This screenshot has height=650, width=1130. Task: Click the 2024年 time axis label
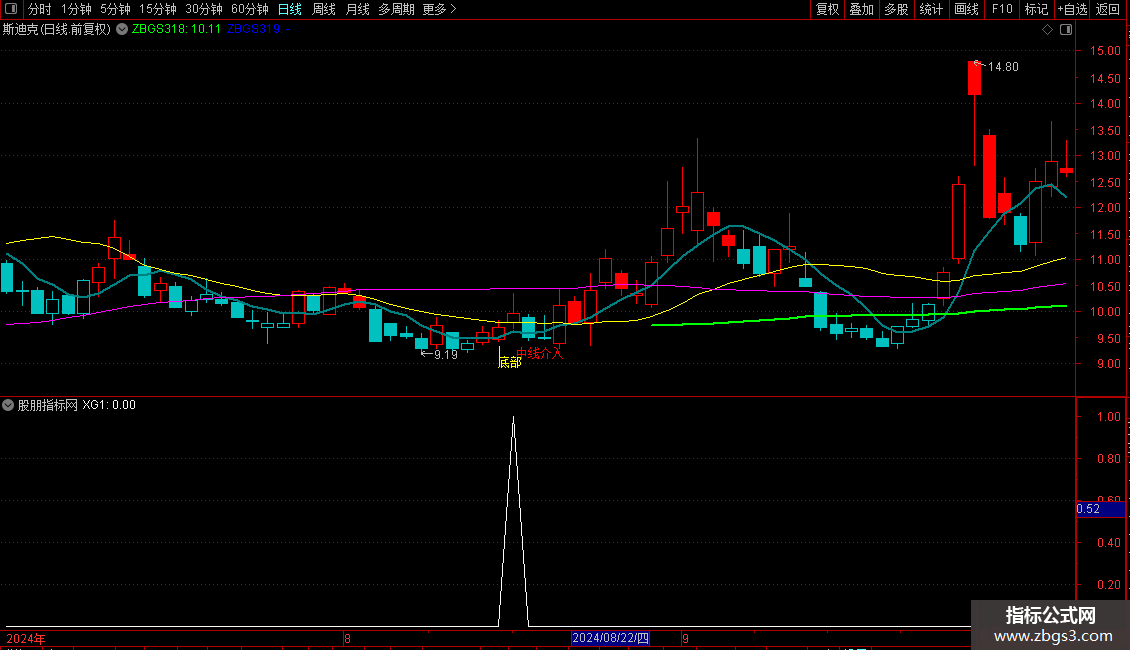tap(26, 638)
